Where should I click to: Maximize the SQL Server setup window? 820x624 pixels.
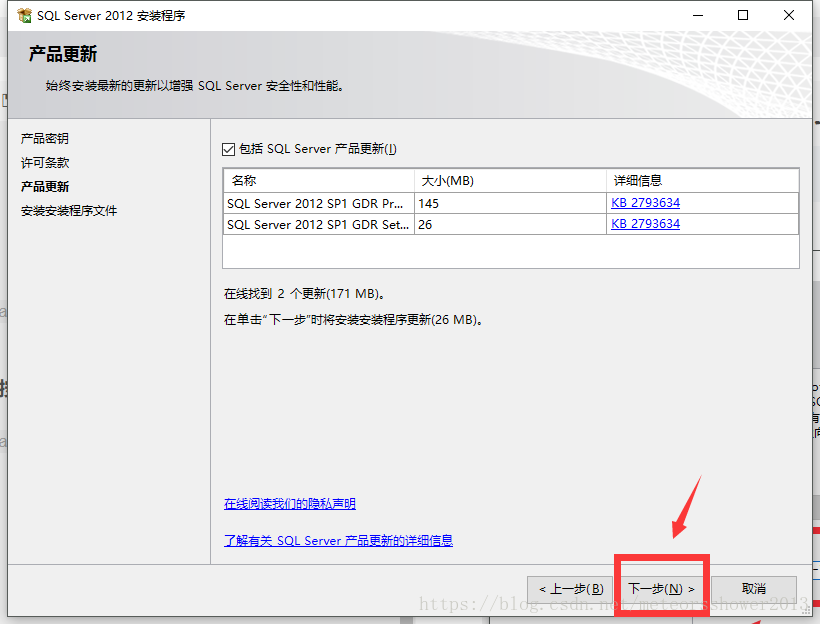pyautogui.click(x=743, y=16)
